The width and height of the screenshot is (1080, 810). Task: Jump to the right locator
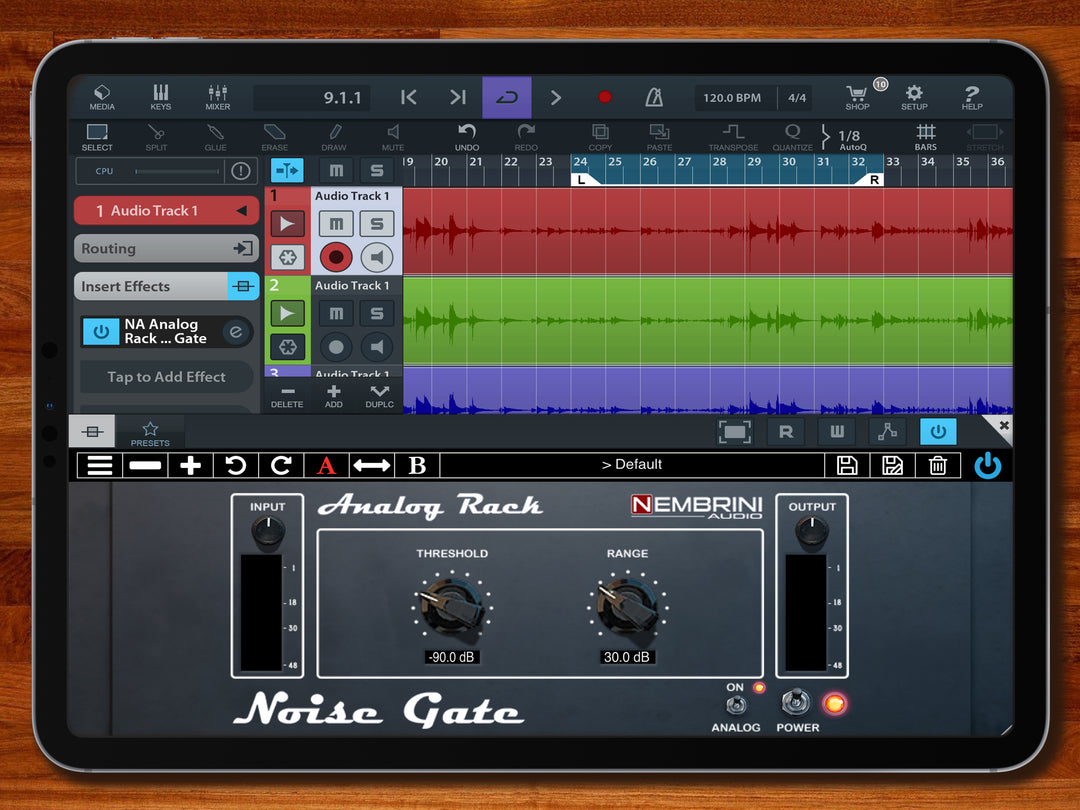[458, 97]
